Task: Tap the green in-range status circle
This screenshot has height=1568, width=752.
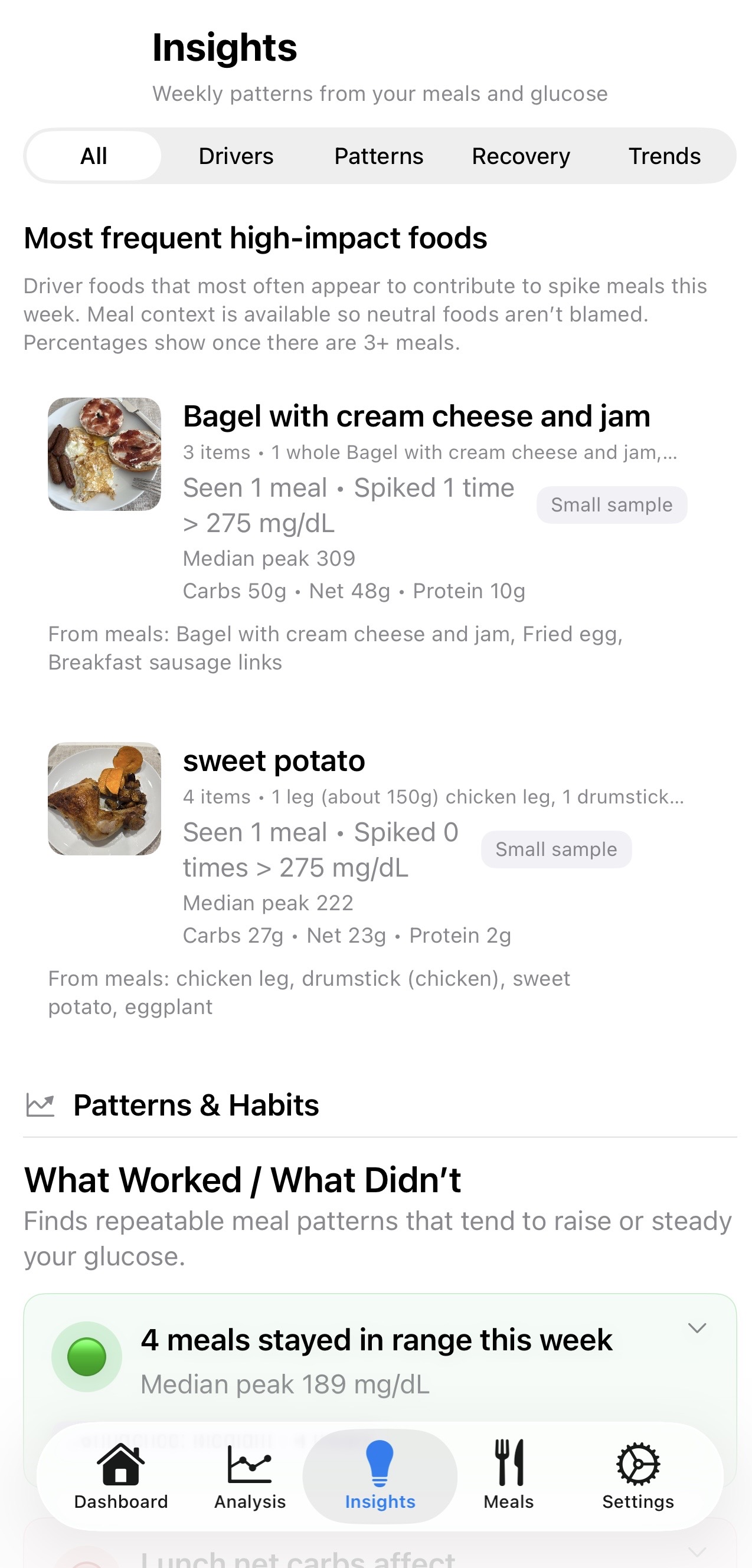Action: [x=86, y=1356]
